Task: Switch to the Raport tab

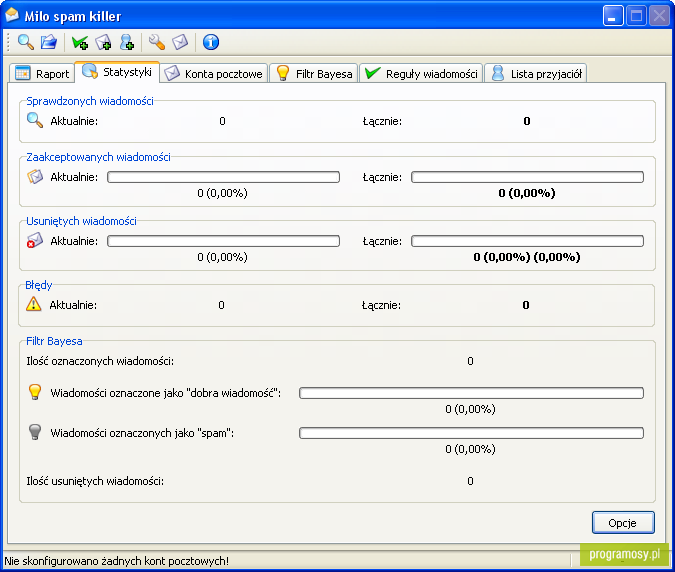Action: (x=42, y=74)
